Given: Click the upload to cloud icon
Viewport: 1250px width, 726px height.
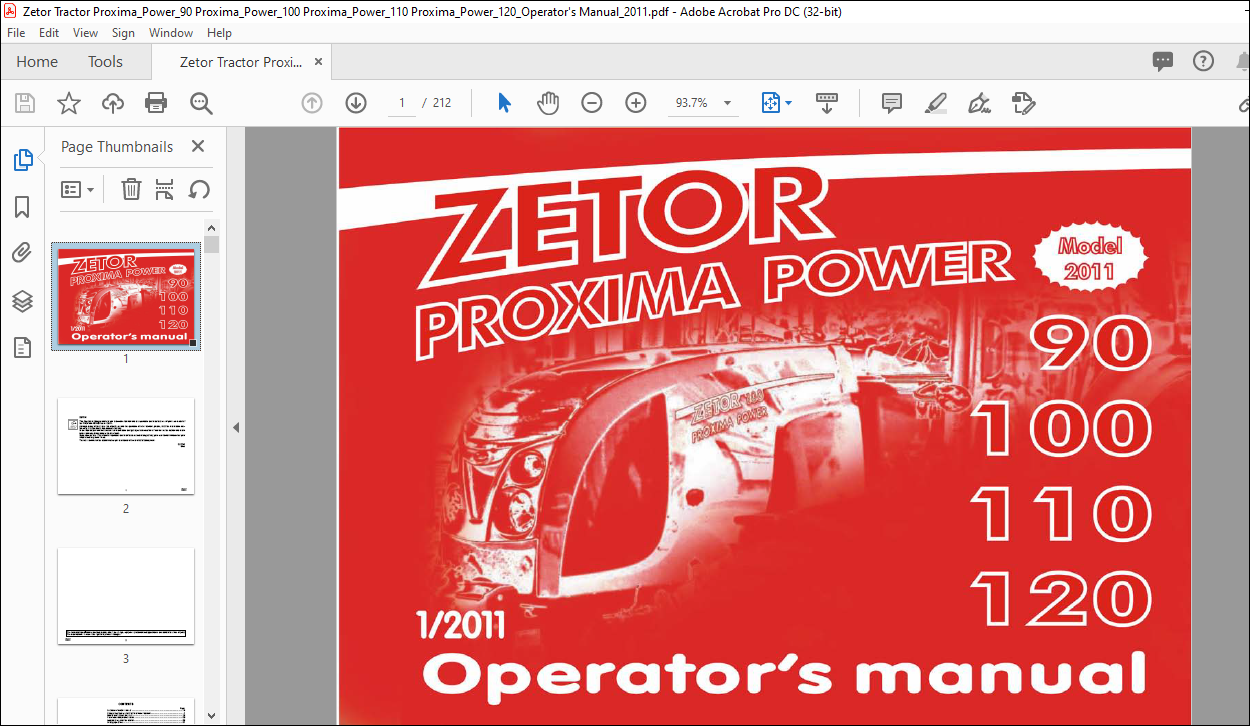Looking at the screenshot, I should (113, 103).
